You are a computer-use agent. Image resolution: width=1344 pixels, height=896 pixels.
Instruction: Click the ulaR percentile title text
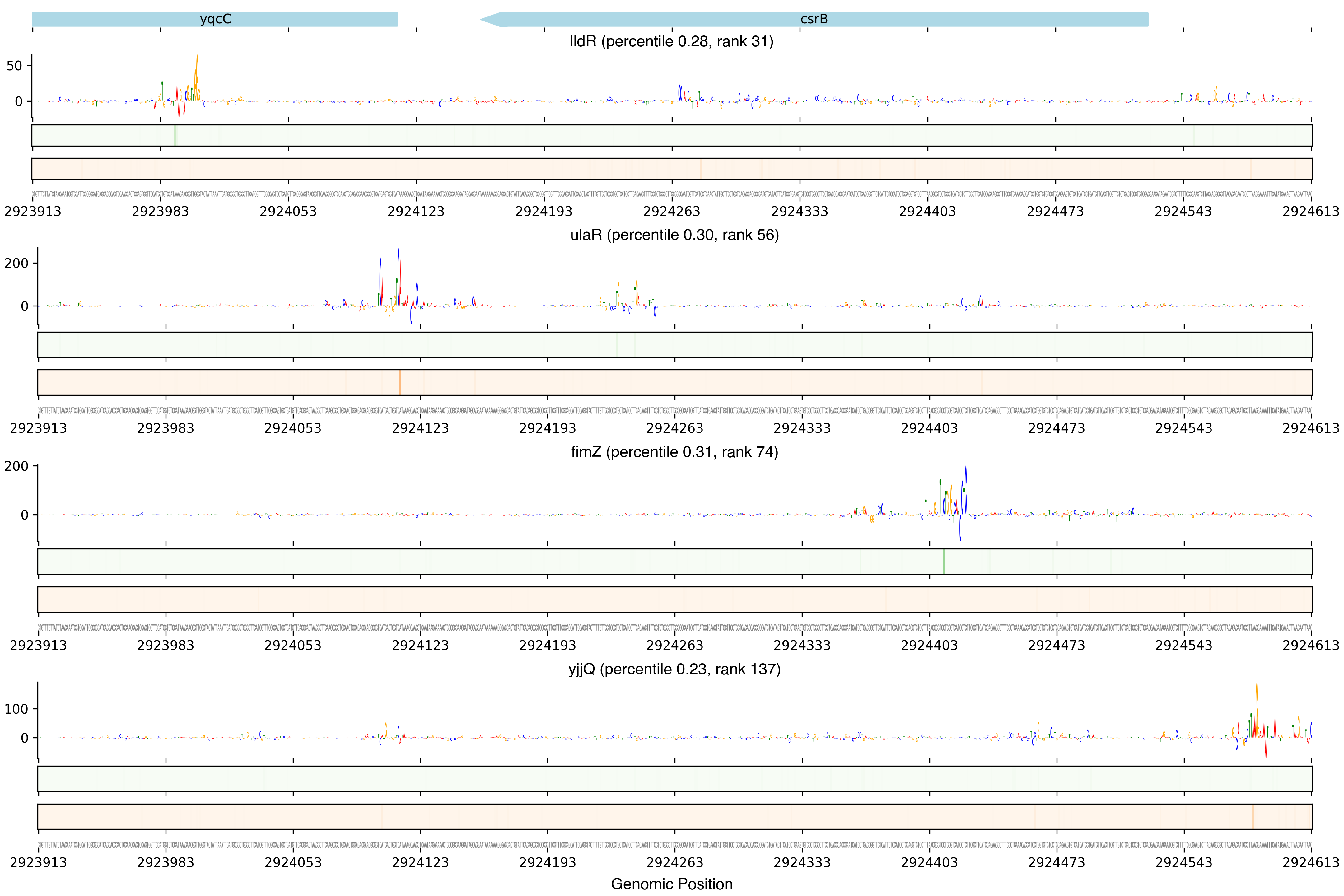coord(674,235)
